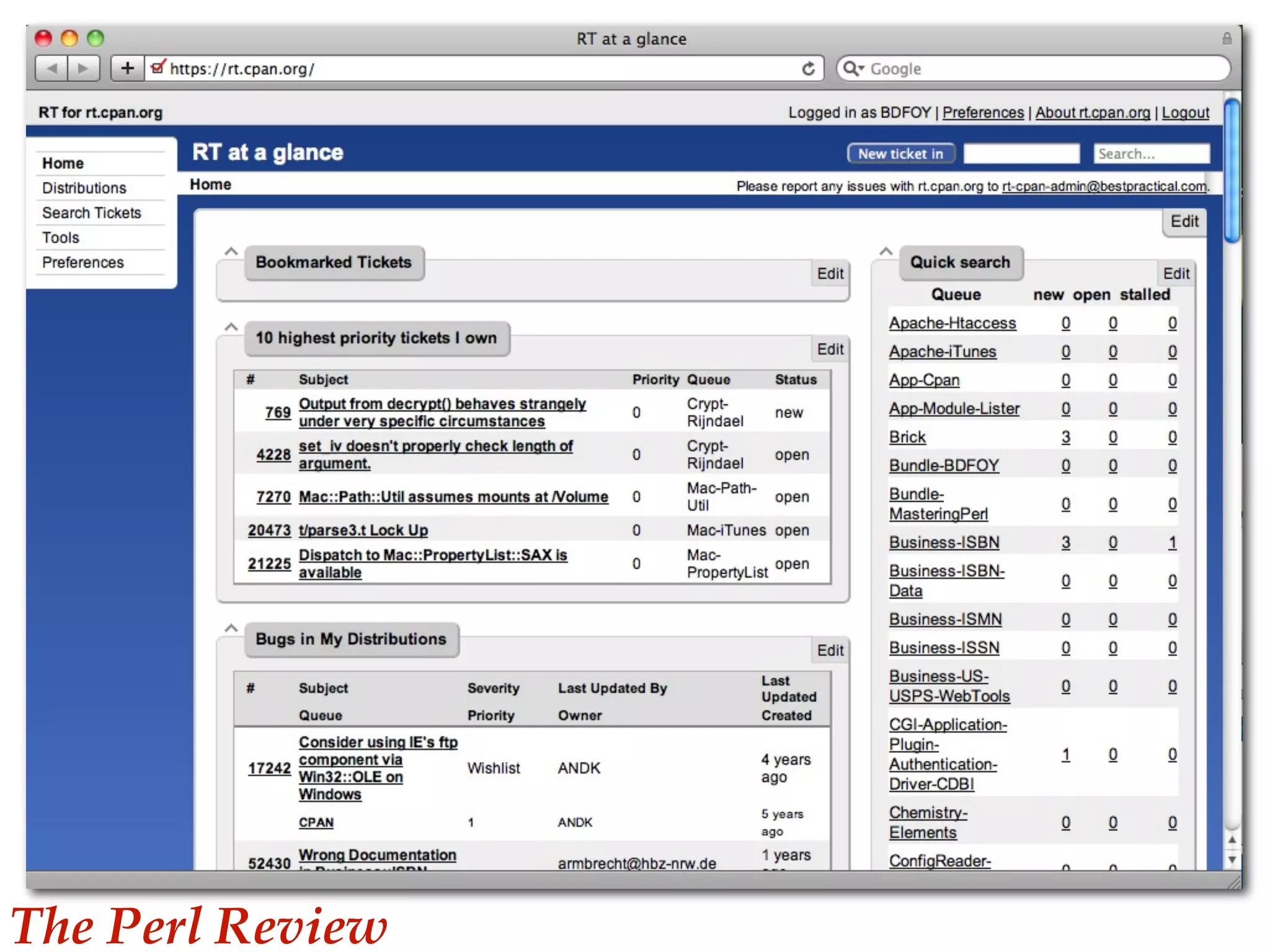Viewport: 1270px width, 952px height.
Task: Edit the Quick search panel
Action: click(x=1176, y=273)
